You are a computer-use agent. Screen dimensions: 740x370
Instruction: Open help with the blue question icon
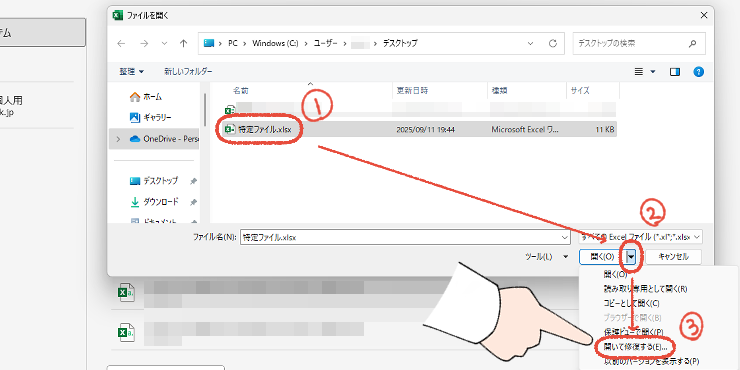698,72
